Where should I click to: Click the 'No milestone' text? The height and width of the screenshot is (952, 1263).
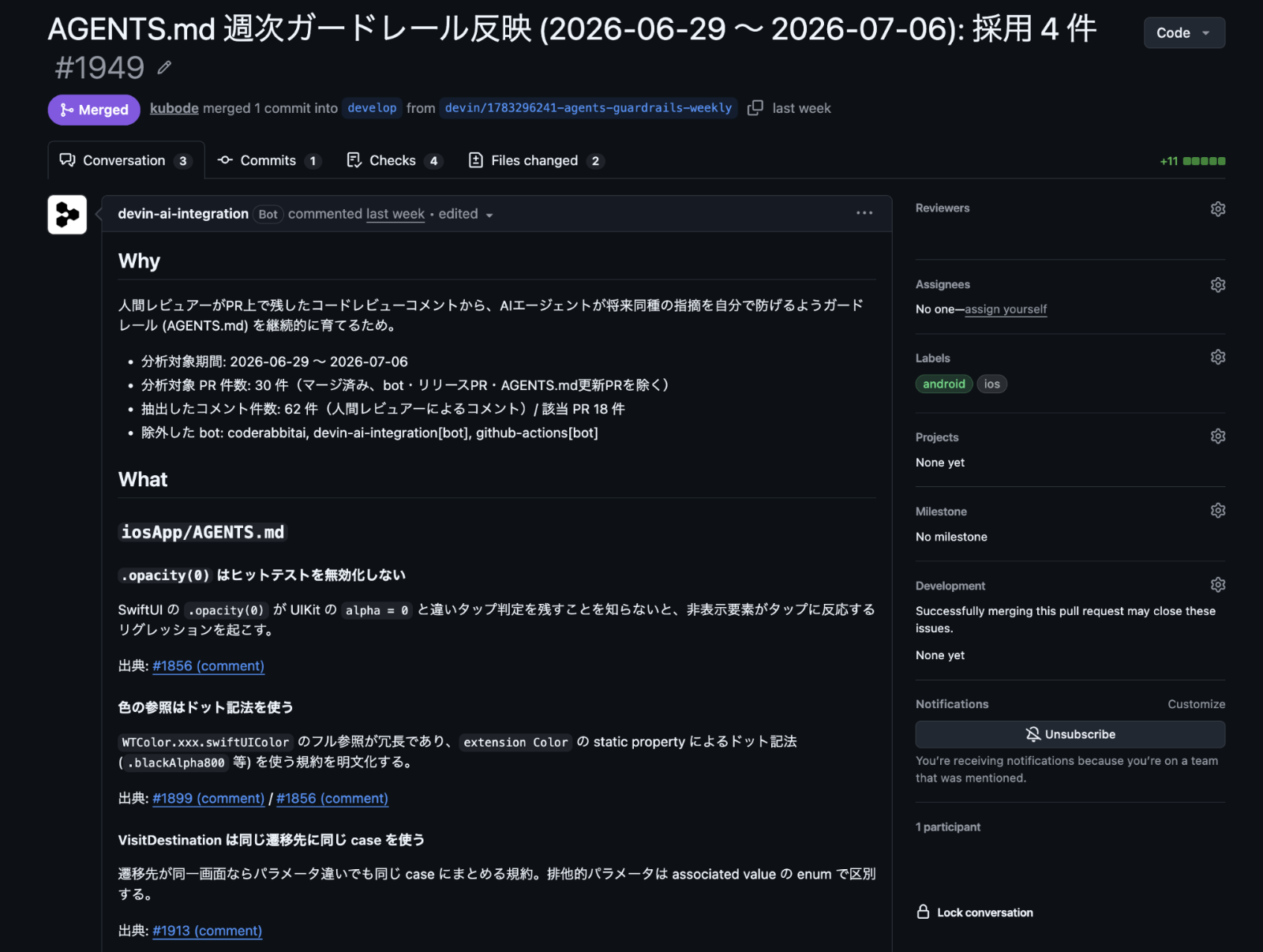pos(951,537)
